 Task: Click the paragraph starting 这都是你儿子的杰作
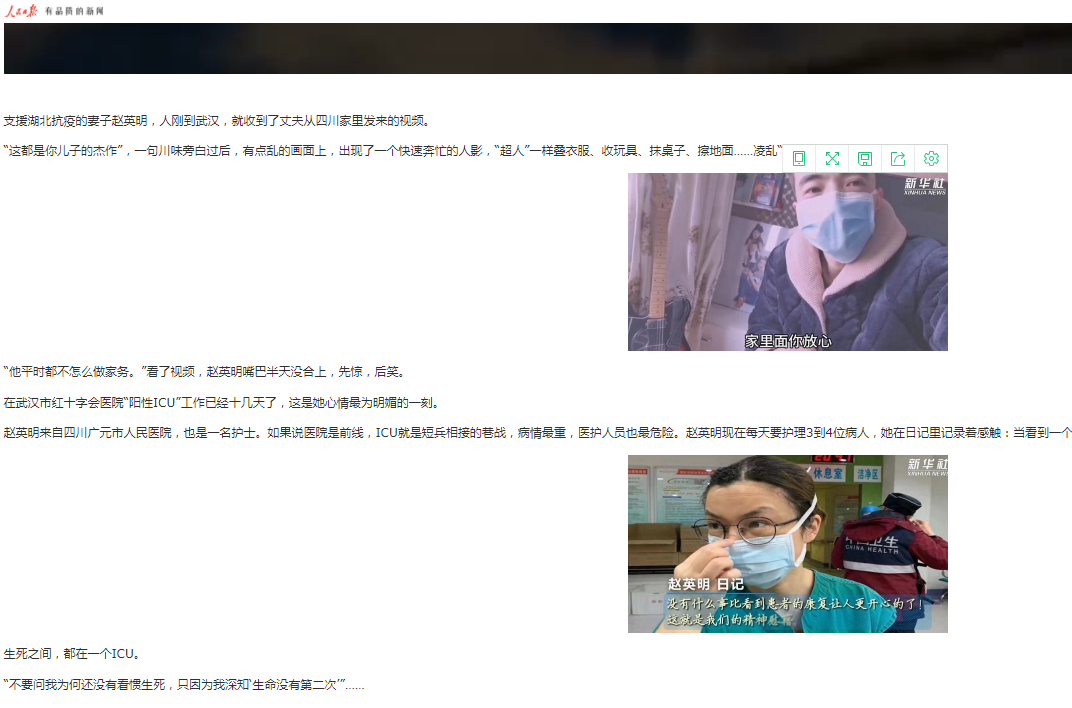click(x=390, y=151)
